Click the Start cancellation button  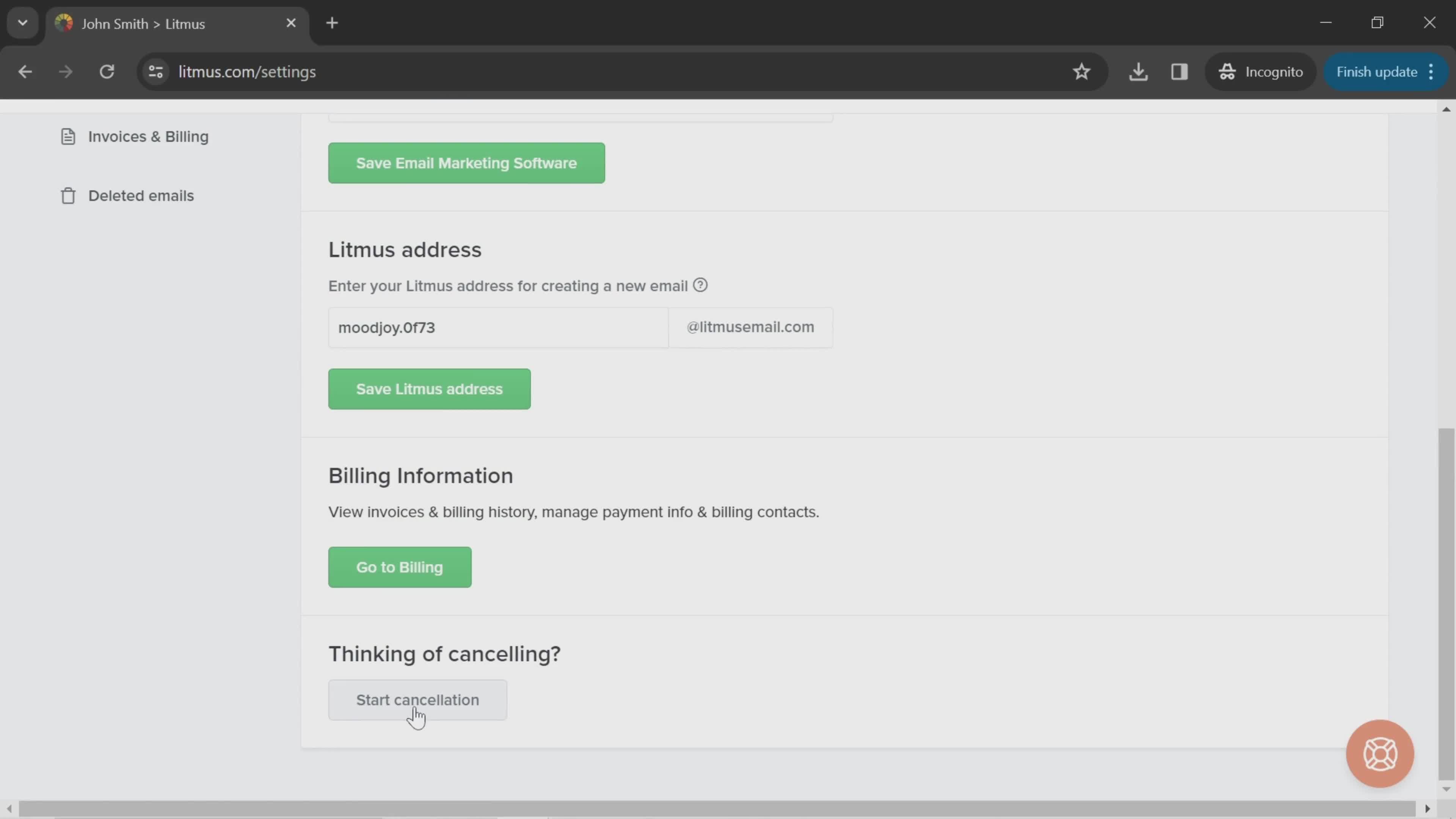point(417,700)
